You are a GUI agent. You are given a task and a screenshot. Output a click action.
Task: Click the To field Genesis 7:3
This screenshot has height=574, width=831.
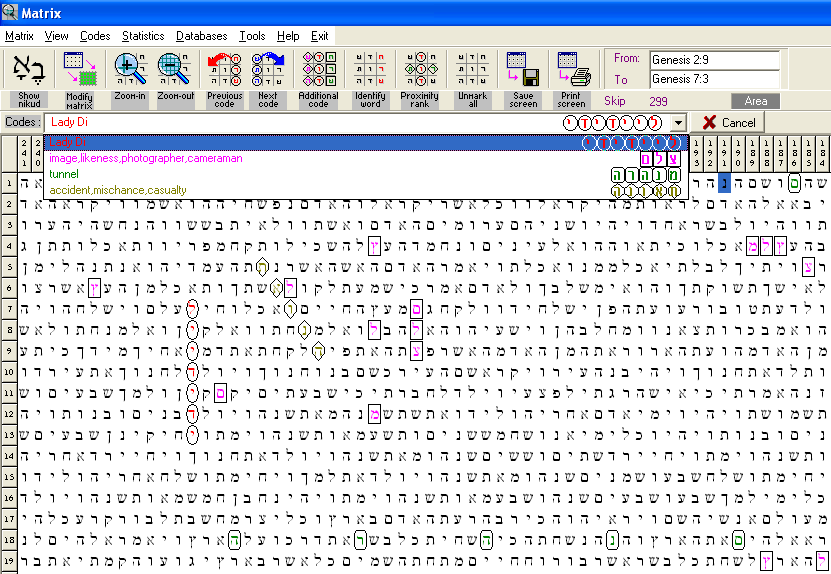[x=714, y=79]
